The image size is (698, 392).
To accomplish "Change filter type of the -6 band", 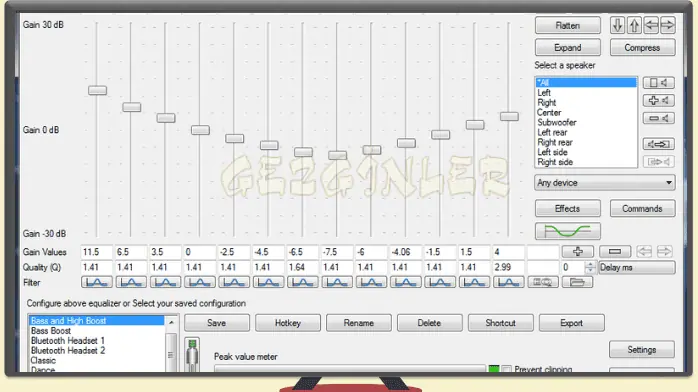I will [x=371, y=282].
